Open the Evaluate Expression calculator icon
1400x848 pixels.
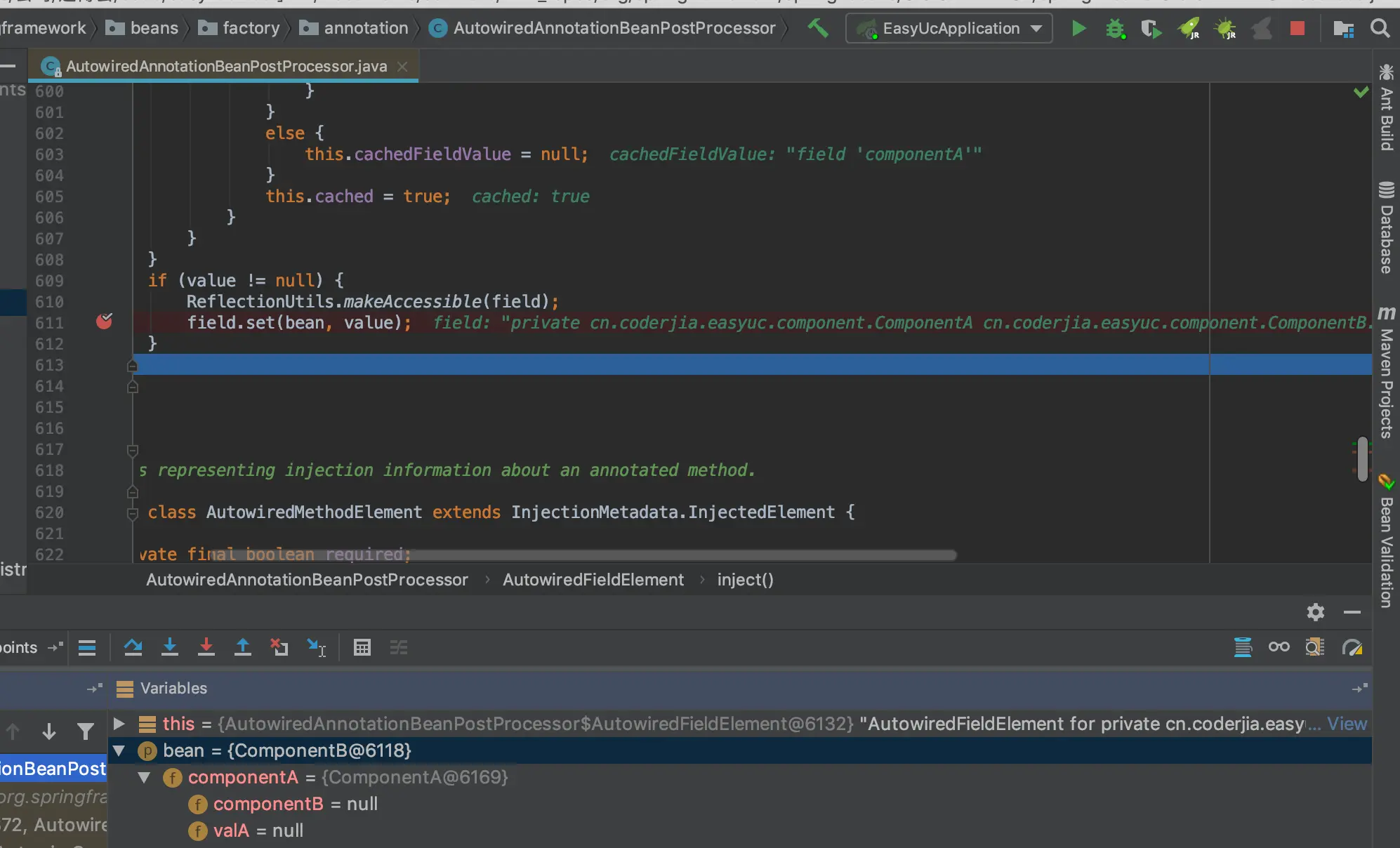[362, 647]
